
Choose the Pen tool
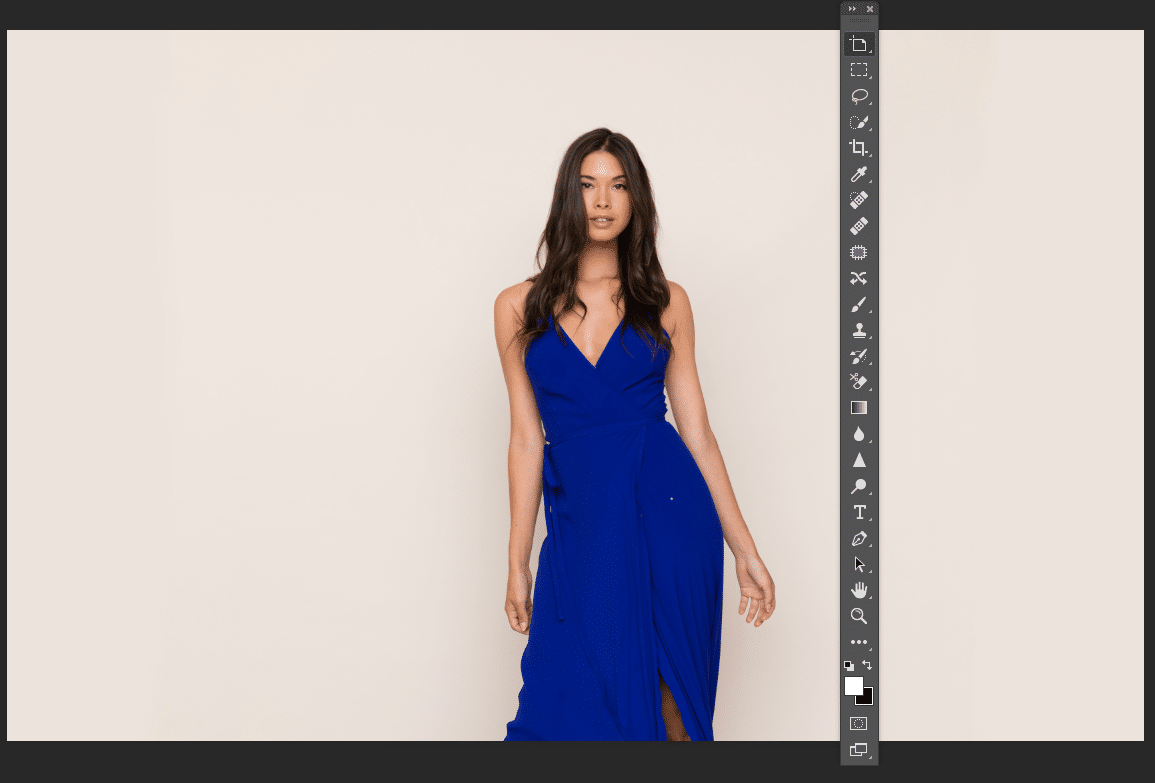coord(858,537)
